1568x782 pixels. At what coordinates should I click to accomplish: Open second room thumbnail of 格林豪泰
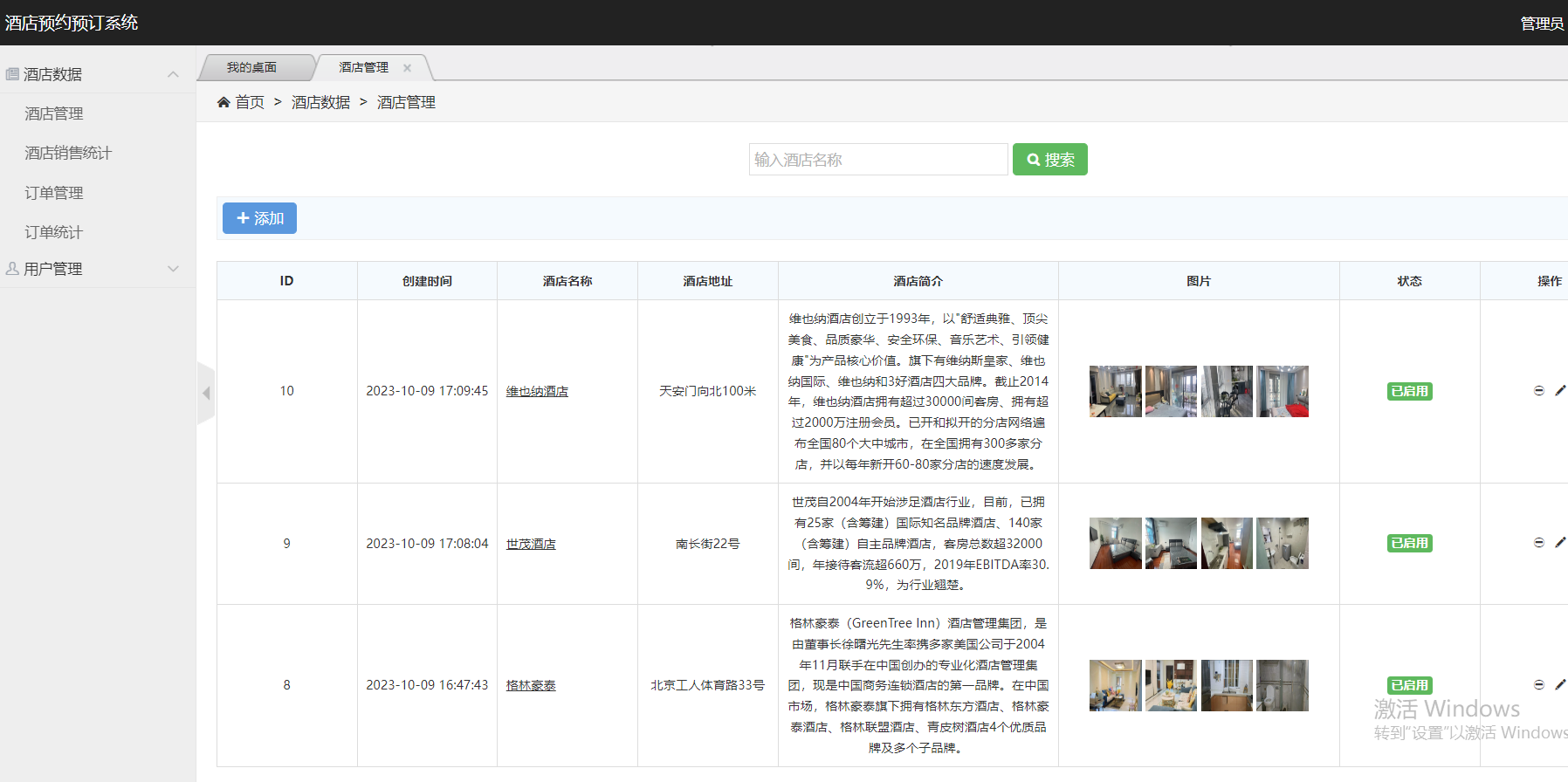pyautogui.click(x=1171, y=685)
